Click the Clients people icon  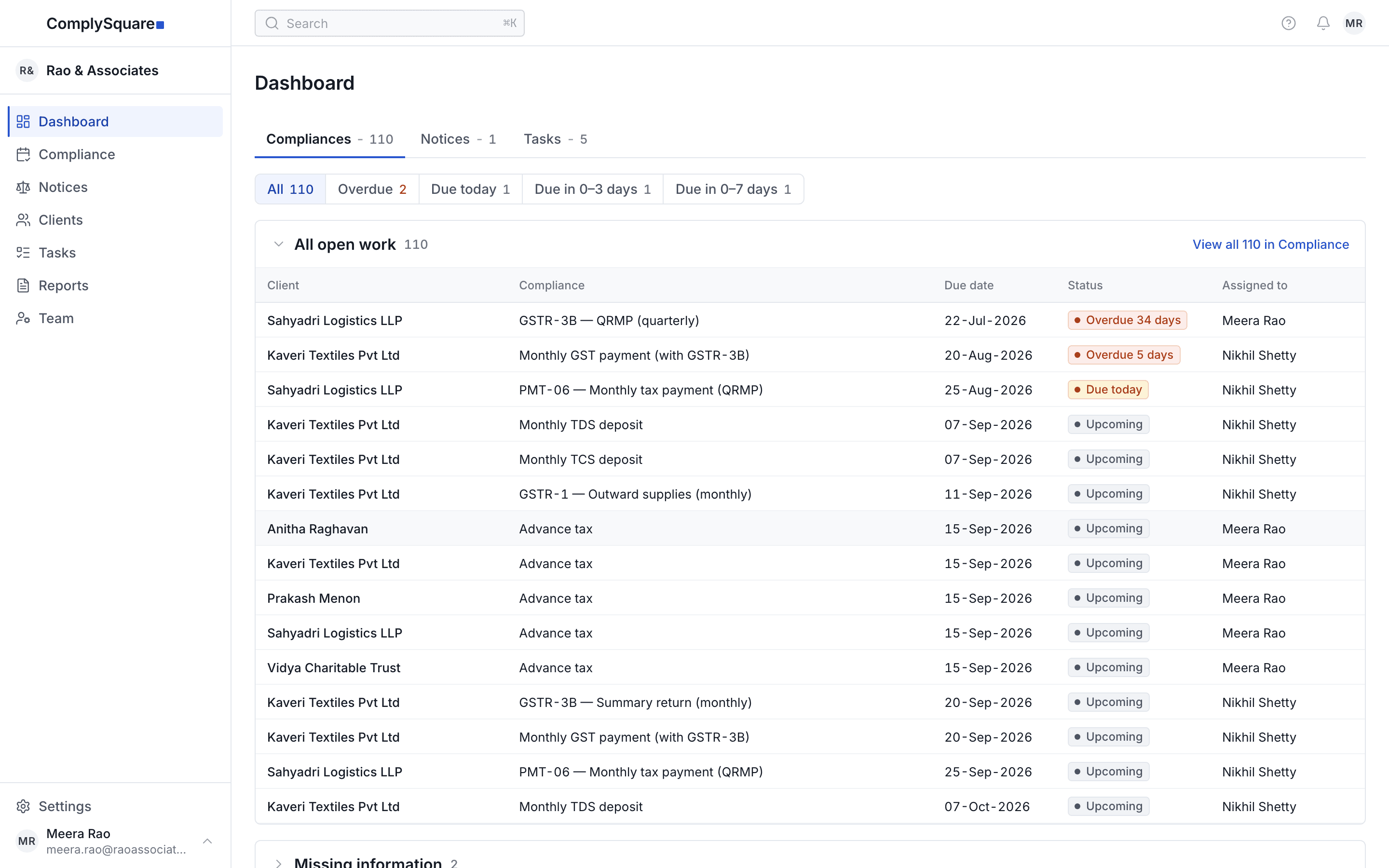(23, 220)
